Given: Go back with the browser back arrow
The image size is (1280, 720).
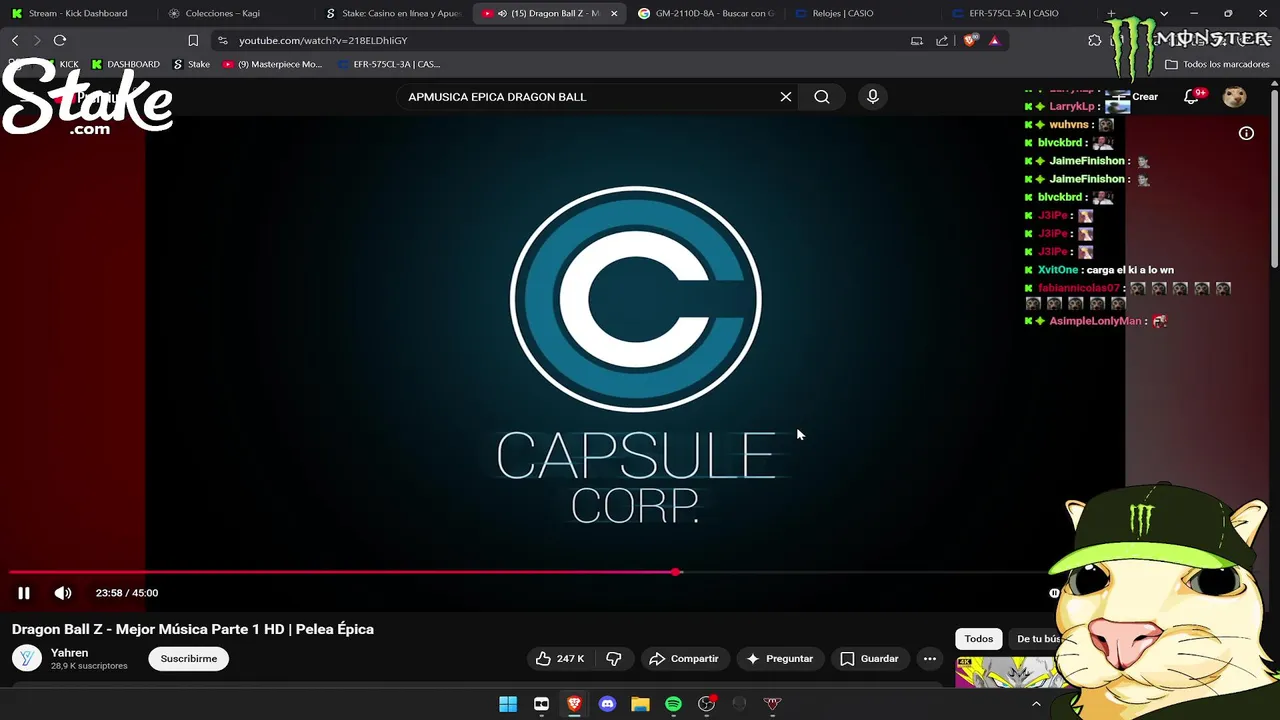Looking at the screenshot, I should 15,40.
